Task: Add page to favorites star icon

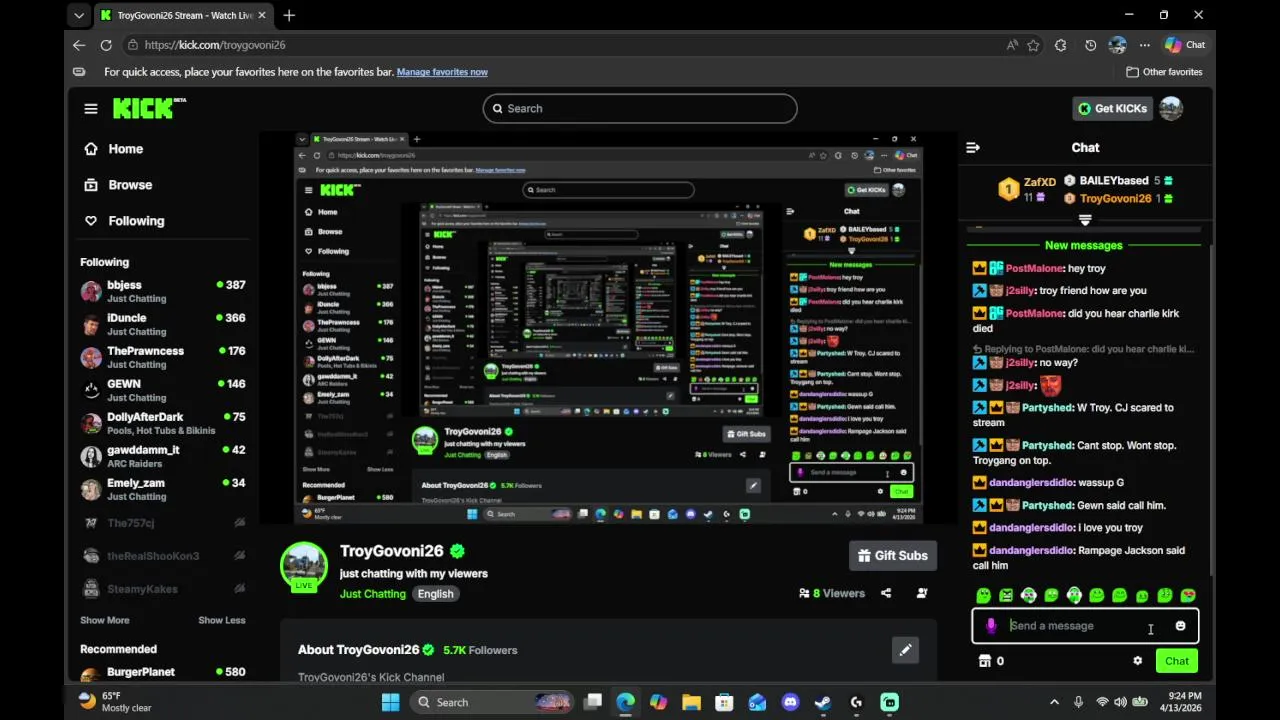Action: tap(1033, 45)
